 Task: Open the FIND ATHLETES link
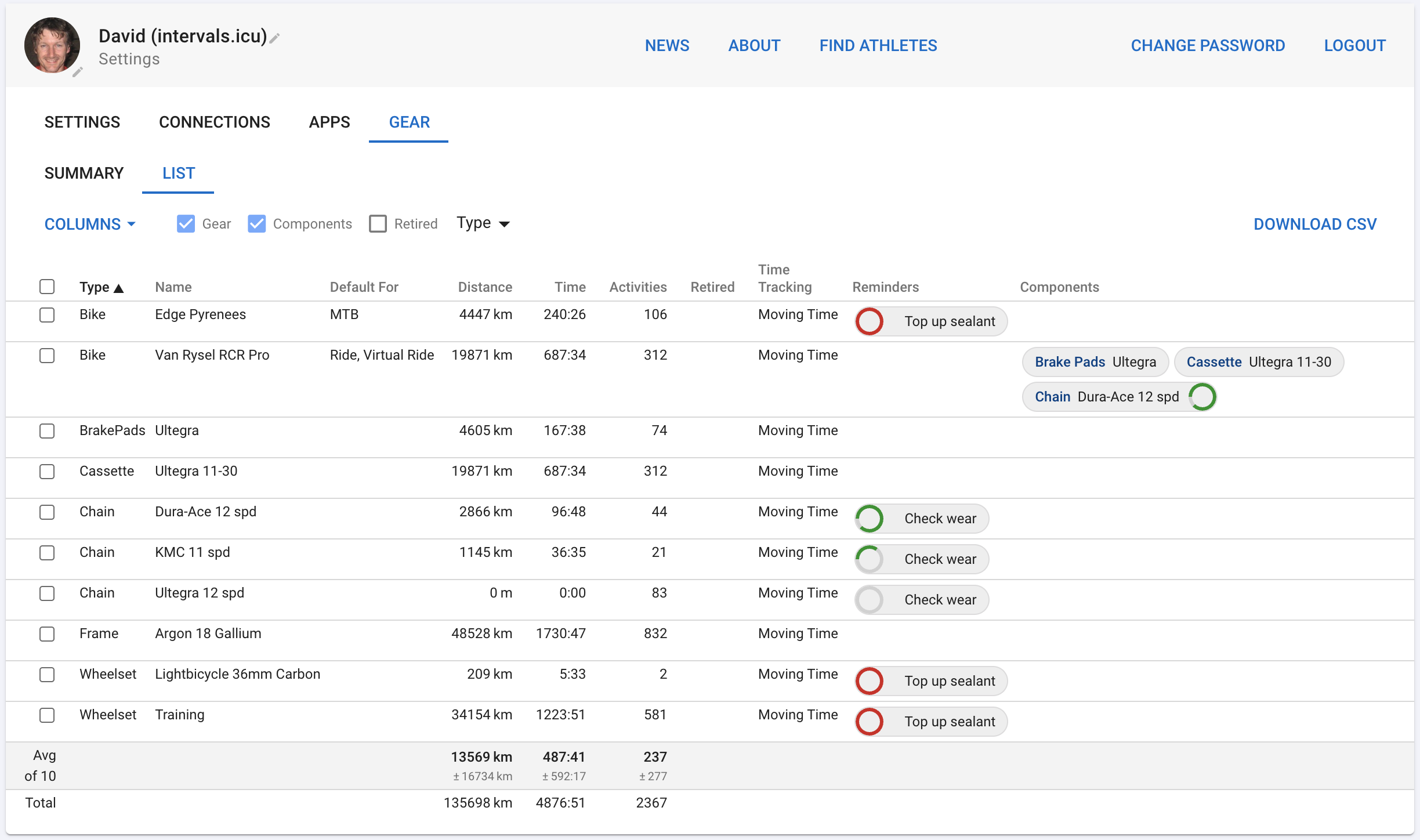(x=878, y=45)
